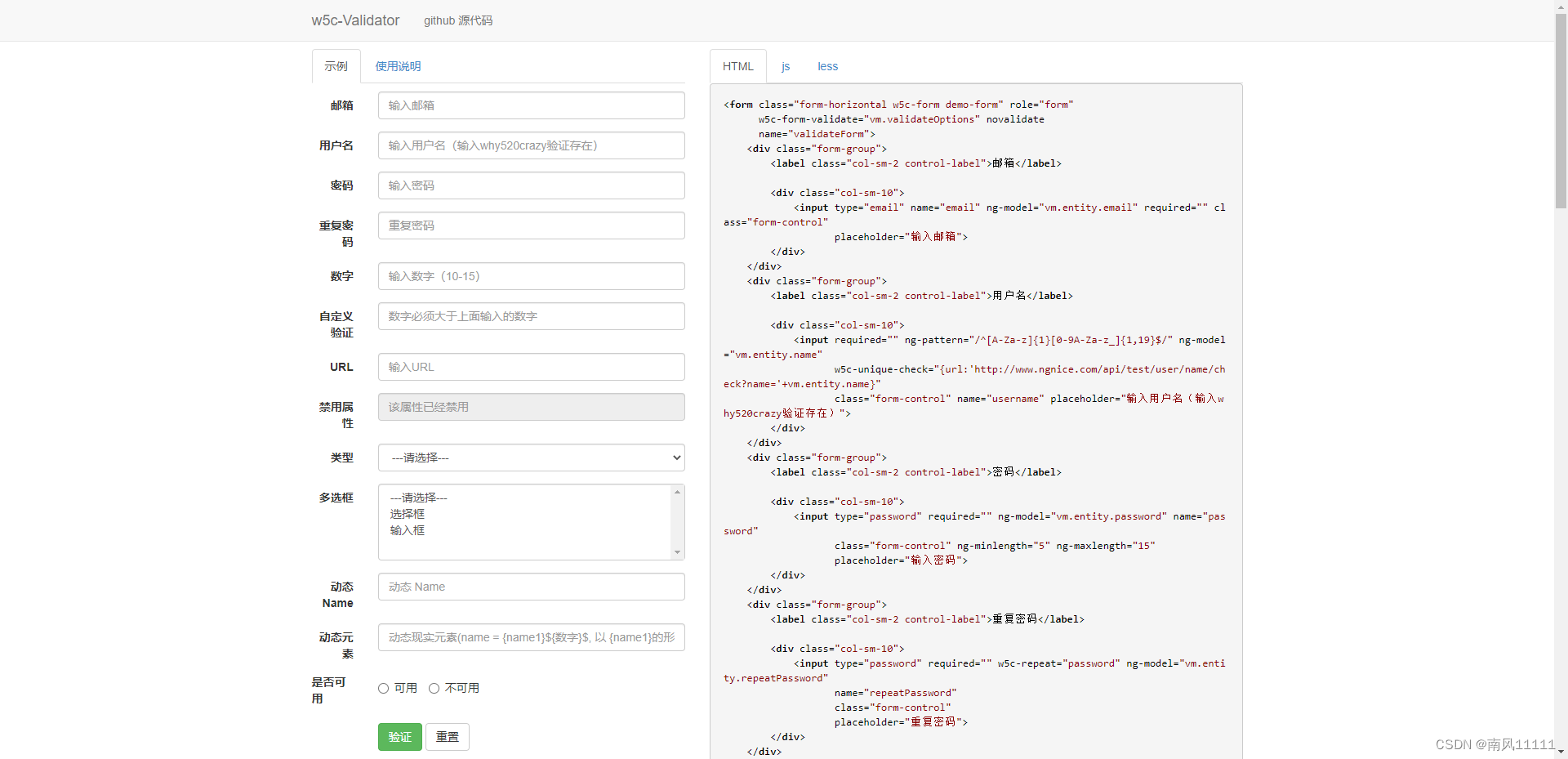Click multi-select list scroll up arrow
Image resolution: width=1568 pixels, height=759 pixels.
tap(677, 492)
